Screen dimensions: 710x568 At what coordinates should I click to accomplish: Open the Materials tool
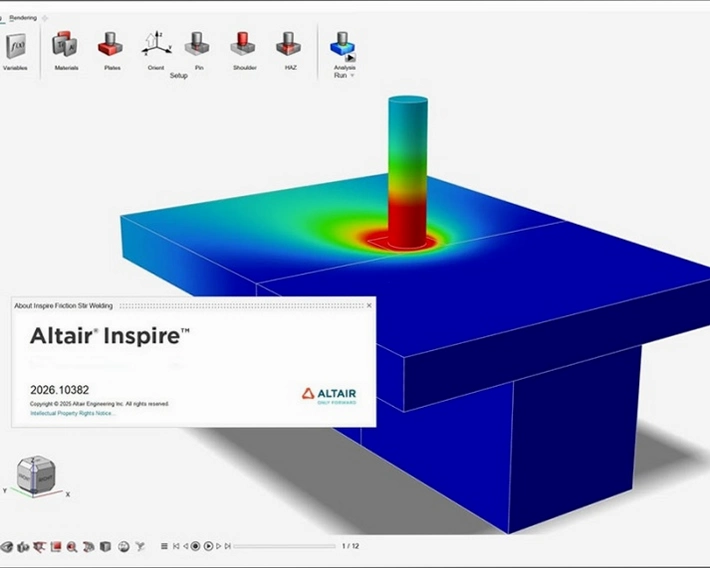tap(66, 51)
